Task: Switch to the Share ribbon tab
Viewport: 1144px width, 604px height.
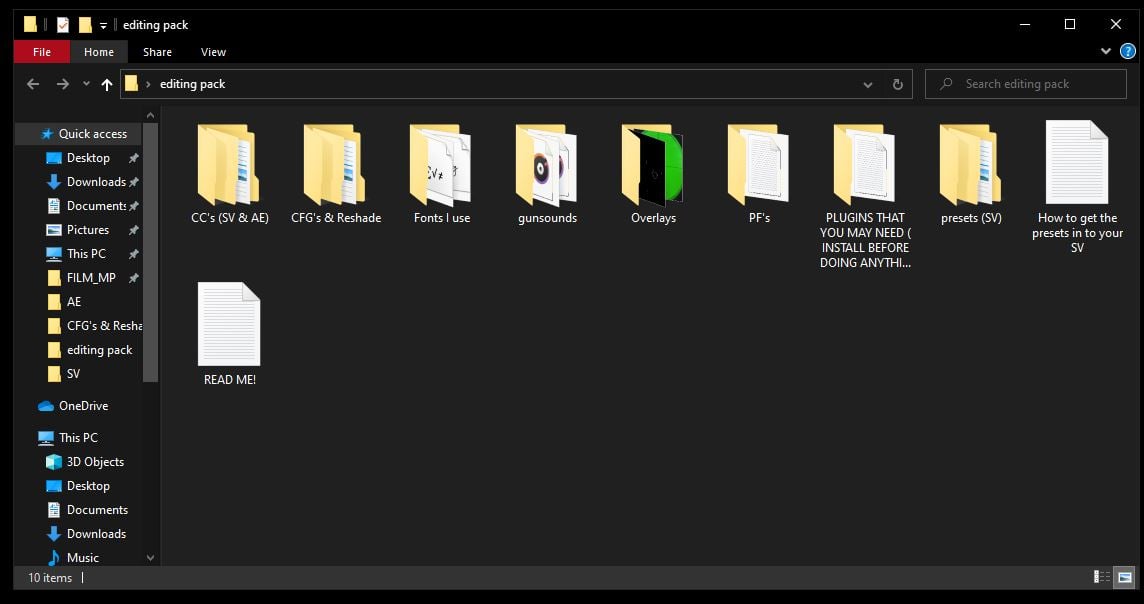Action: pyautogui.click(x=157, y=52)
